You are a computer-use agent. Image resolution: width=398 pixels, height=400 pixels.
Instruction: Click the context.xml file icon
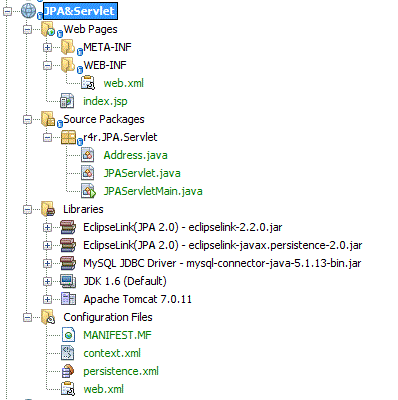[x=68, y=353]
